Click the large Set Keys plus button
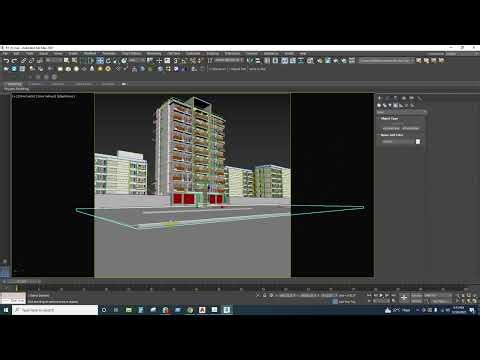 (404, 298)
